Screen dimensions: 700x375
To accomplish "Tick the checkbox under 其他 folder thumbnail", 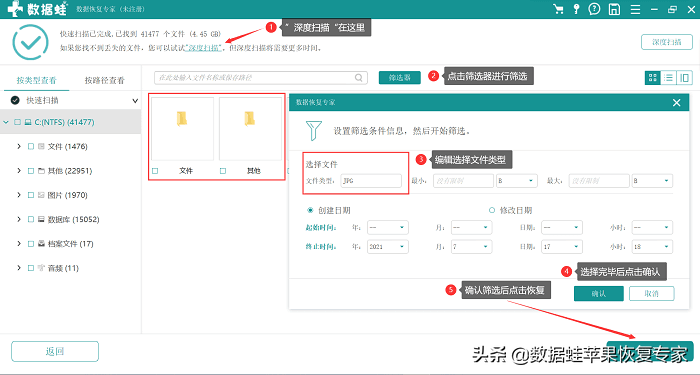I will [223, 171].
